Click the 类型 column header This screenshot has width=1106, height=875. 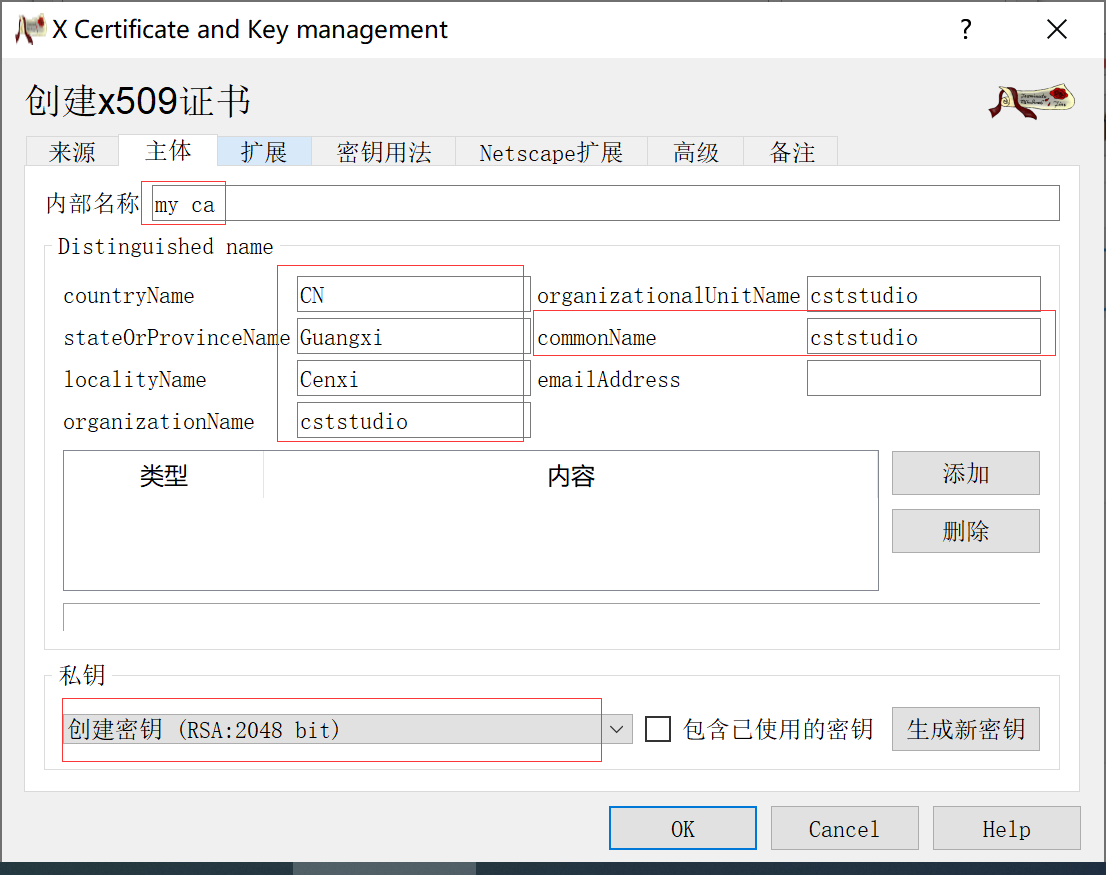[164, 476]
